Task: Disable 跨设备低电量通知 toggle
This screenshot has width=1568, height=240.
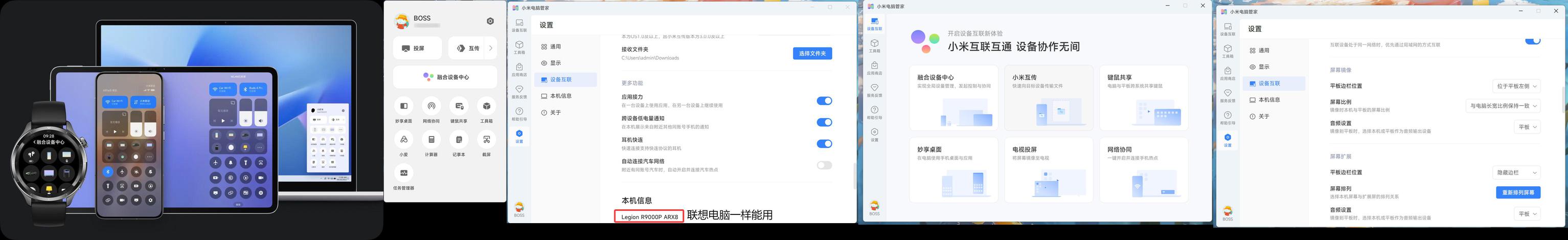Action: 824,122
